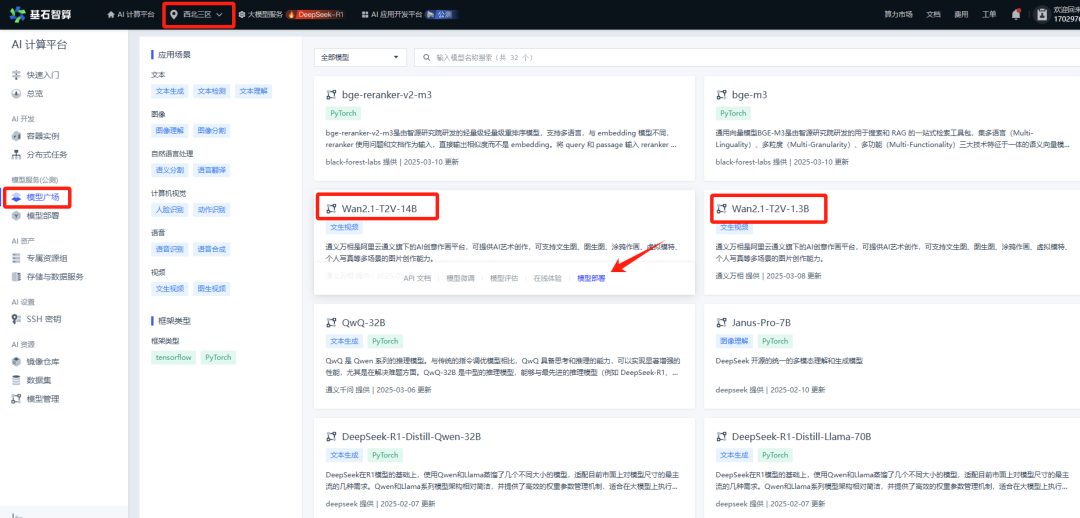This screenshot has width=1080, height=518.
Task: Filter by 语义分割 scenario tag
Action: pos(169,169)
